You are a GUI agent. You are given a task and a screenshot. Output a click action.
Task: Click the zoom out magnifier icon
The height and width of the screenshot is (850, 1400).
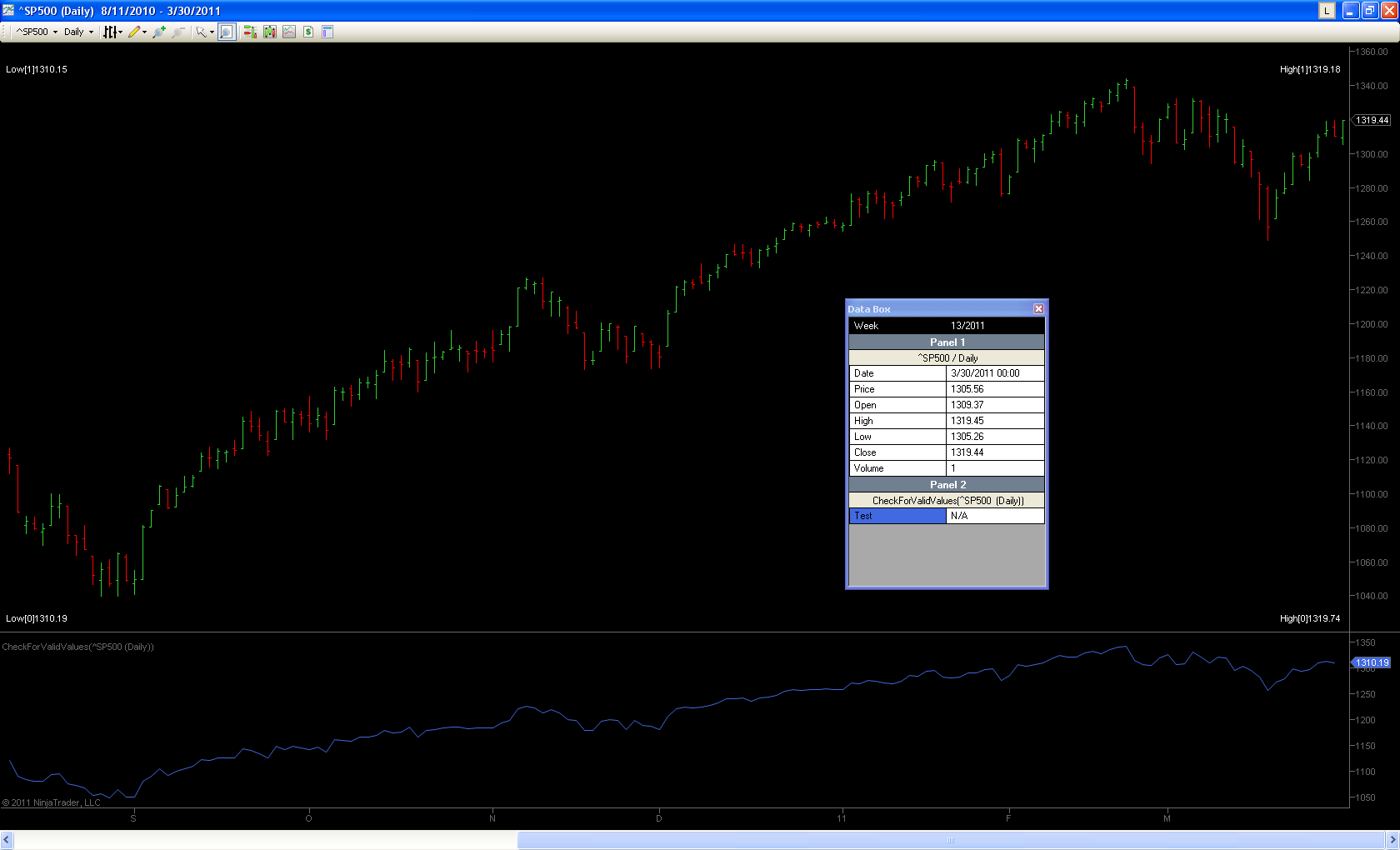pos(178,32)
